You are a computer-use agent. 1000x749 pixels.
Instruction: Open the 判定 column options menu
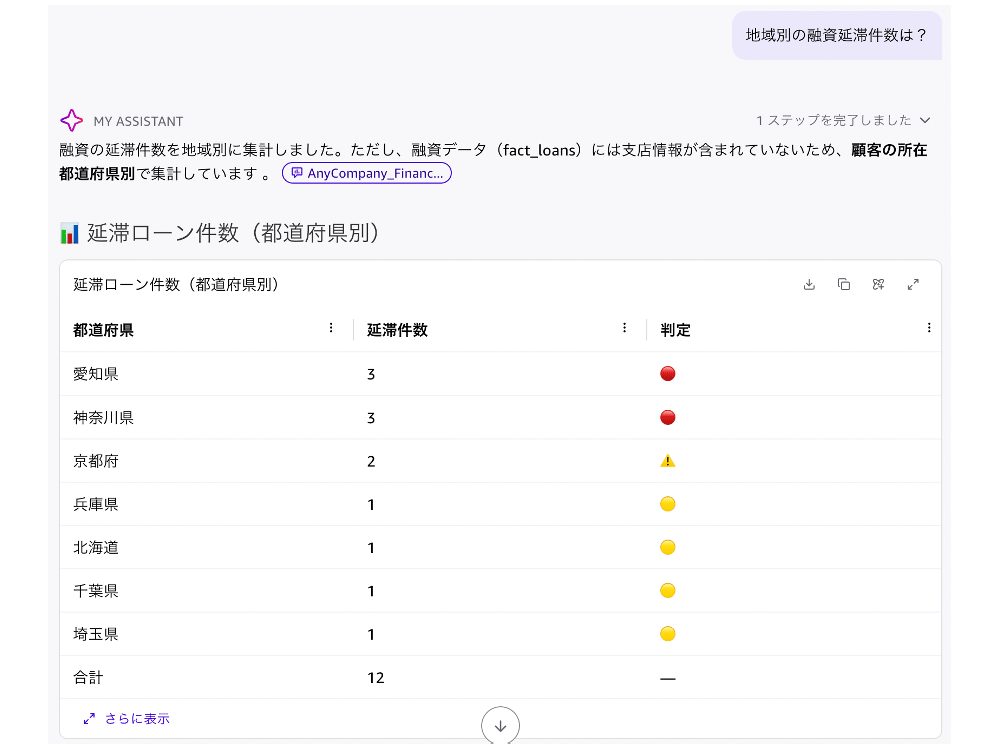click(929, 328)
